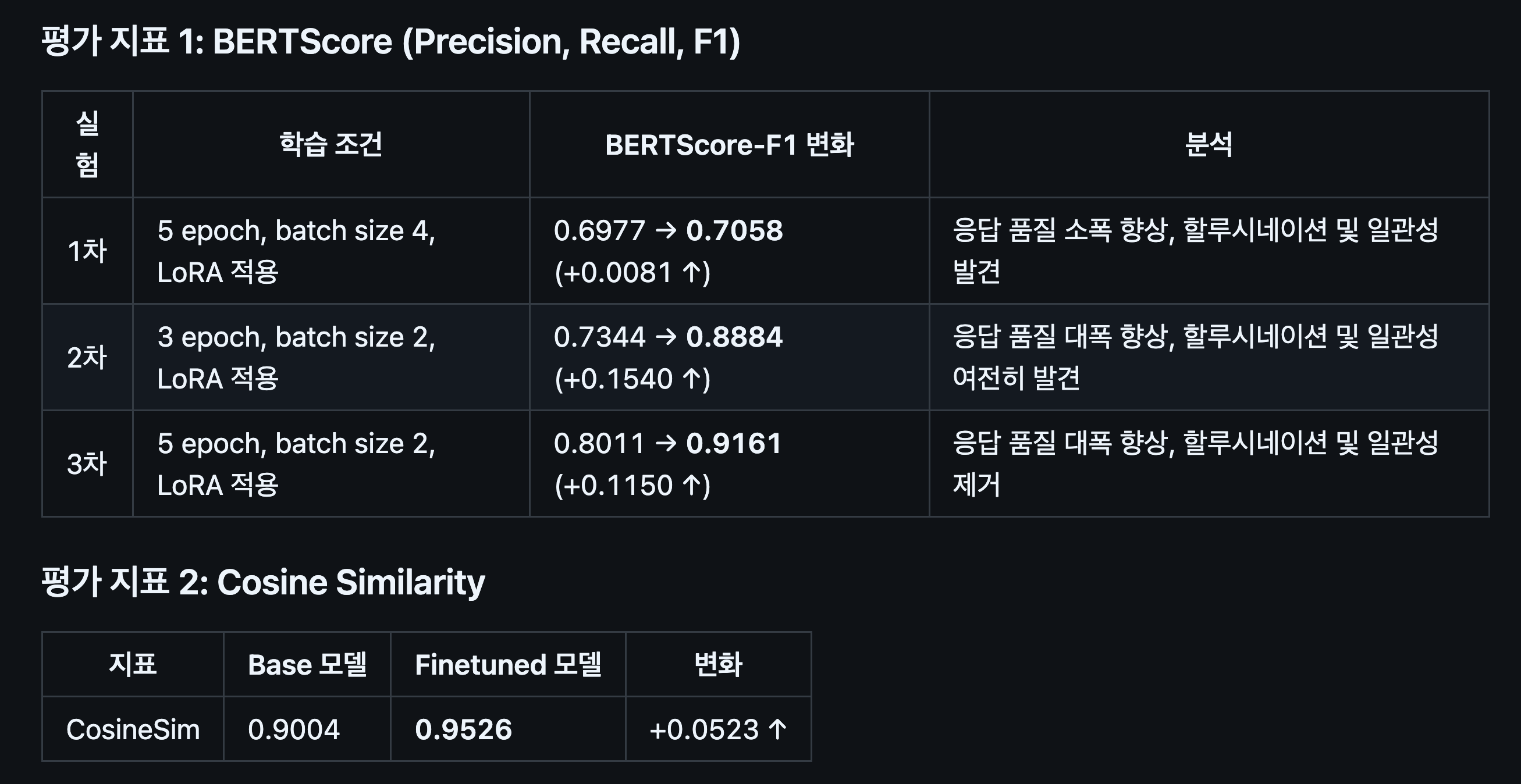Image resolution: width=1521 pixels, height=784 pixels.
Task: Click the 'BERTScore-F1 변화' column header
Action: click(729, 145)
